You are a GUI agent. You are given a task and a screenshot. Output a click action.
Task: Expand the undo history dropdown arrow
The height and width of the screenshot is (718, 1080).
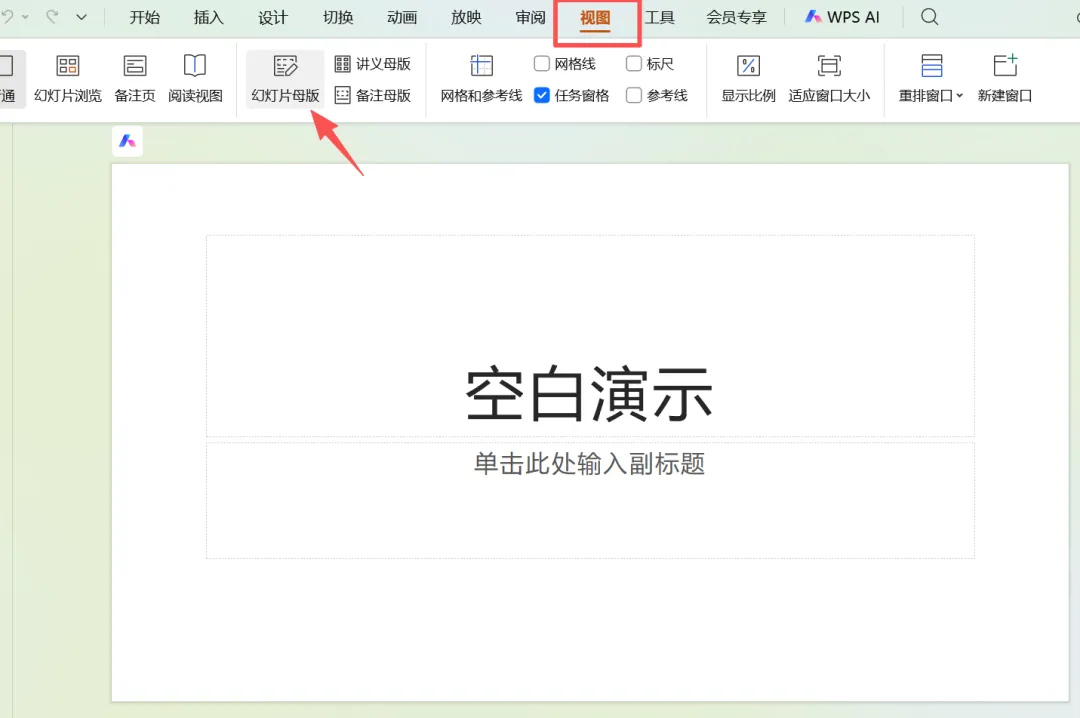click(25, 17)
